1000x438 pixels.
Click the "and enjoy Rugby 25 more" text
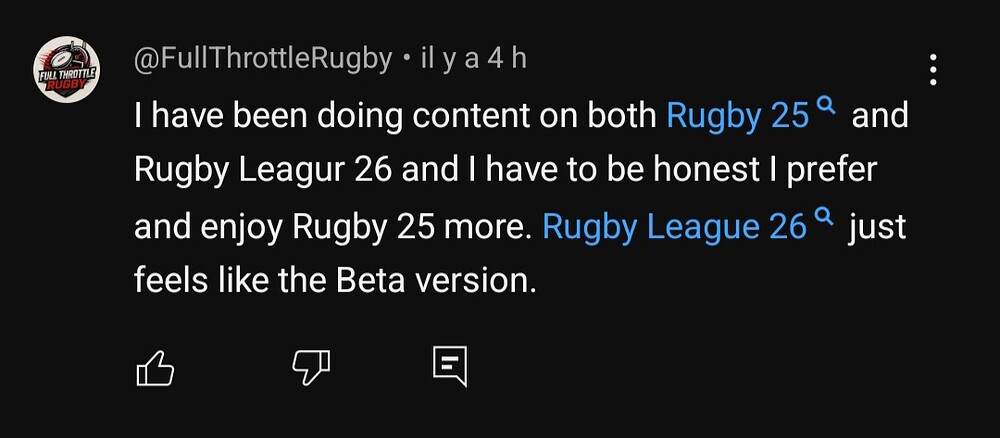(329, 227)
